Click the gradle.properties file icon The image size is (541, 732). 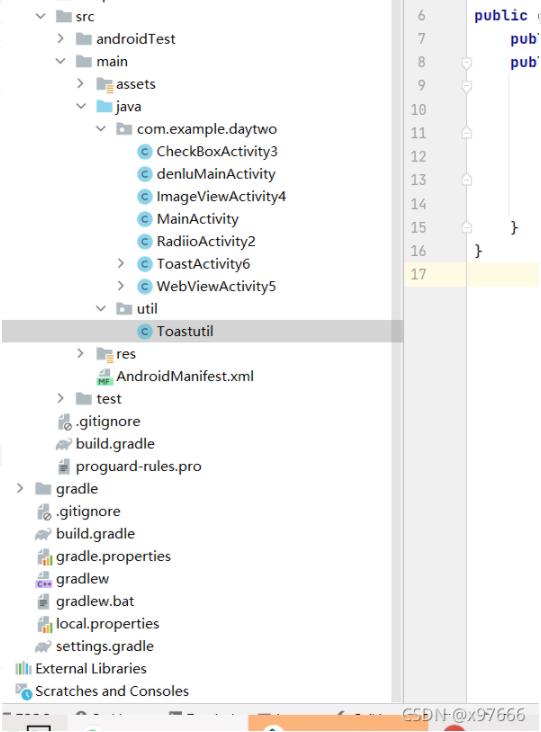pyautogui.click(x=44, y=557)
